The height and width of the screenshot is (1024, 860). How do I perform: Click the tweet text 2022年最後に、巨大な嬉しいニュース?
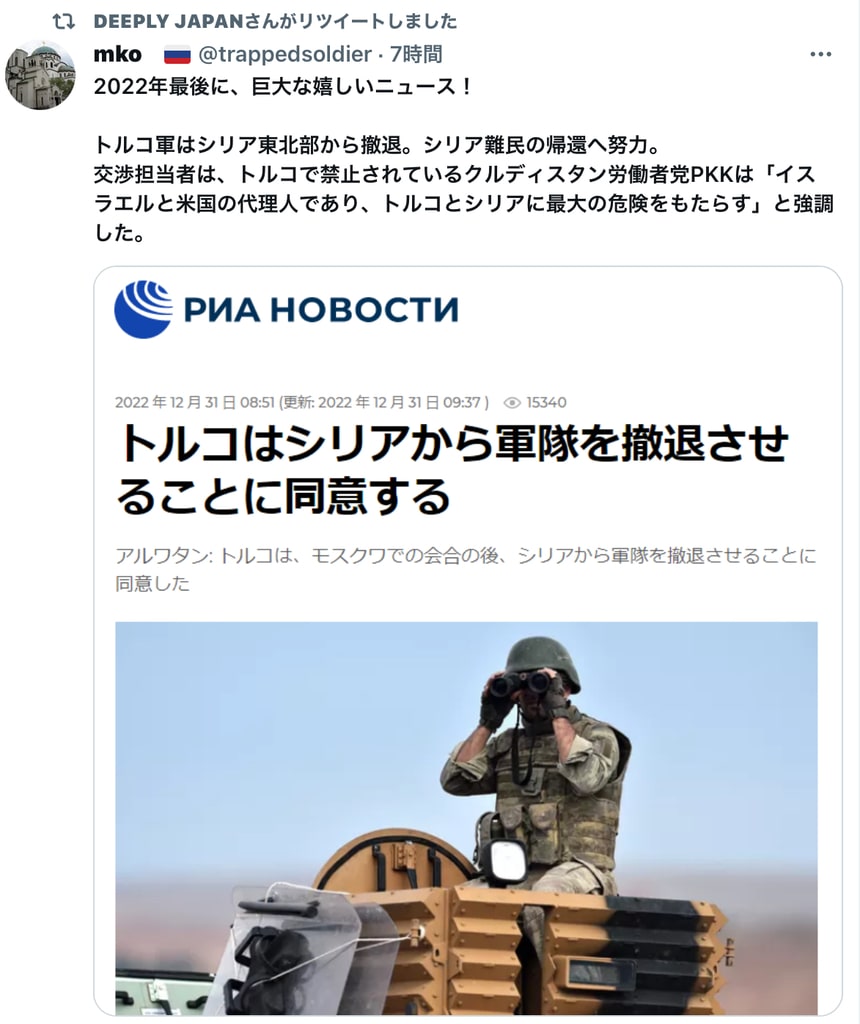283,86
